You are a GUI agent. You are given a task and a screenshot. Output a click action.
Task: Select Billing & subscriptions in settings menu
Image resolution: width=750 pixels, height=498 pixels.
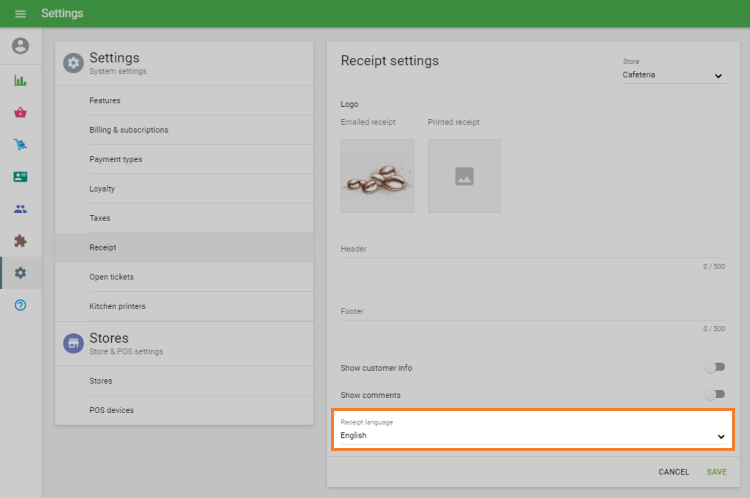129,130
